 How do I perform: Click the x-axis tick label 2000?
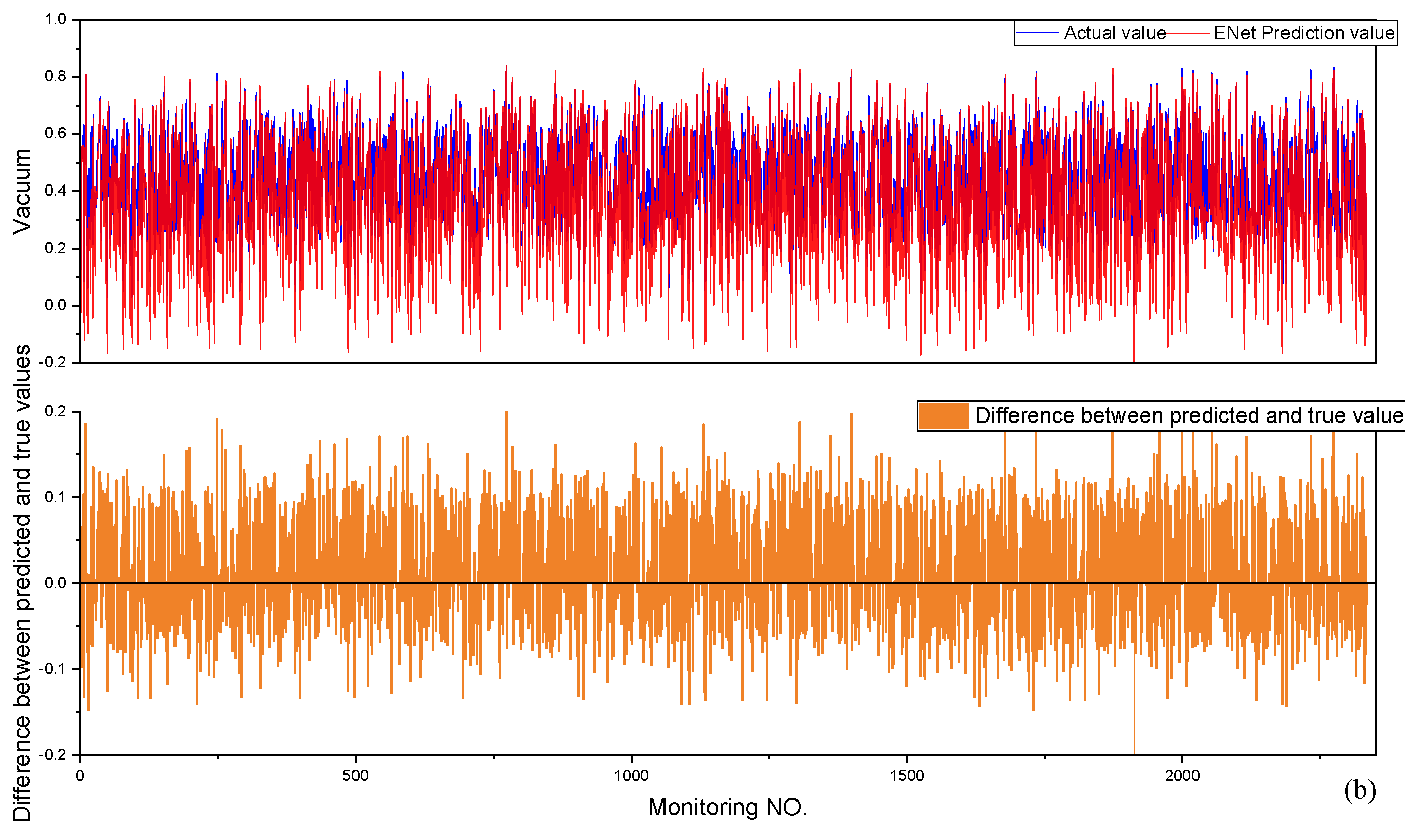[1182, 776]
